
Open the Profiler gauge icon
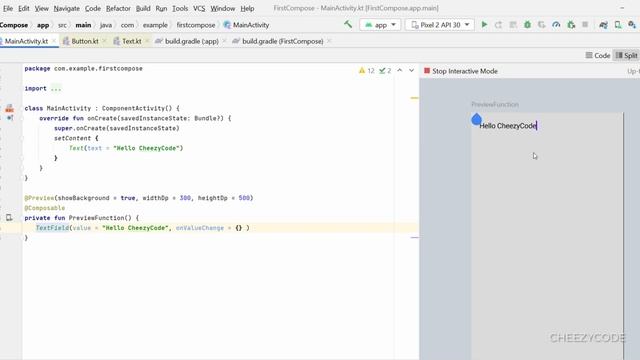(x=556, y=25)
